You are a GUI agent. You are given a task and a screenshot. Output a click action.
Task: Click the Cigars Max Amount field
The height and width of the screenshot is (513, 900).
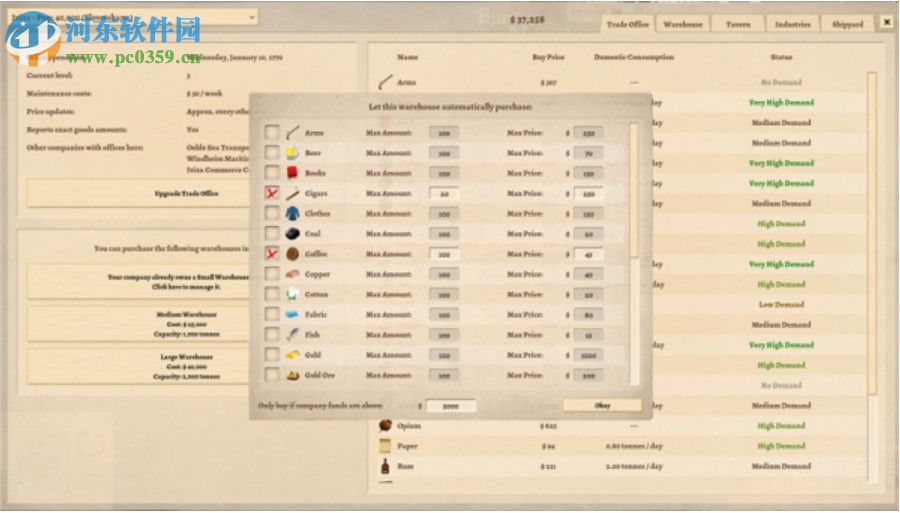tap(444, 194)
